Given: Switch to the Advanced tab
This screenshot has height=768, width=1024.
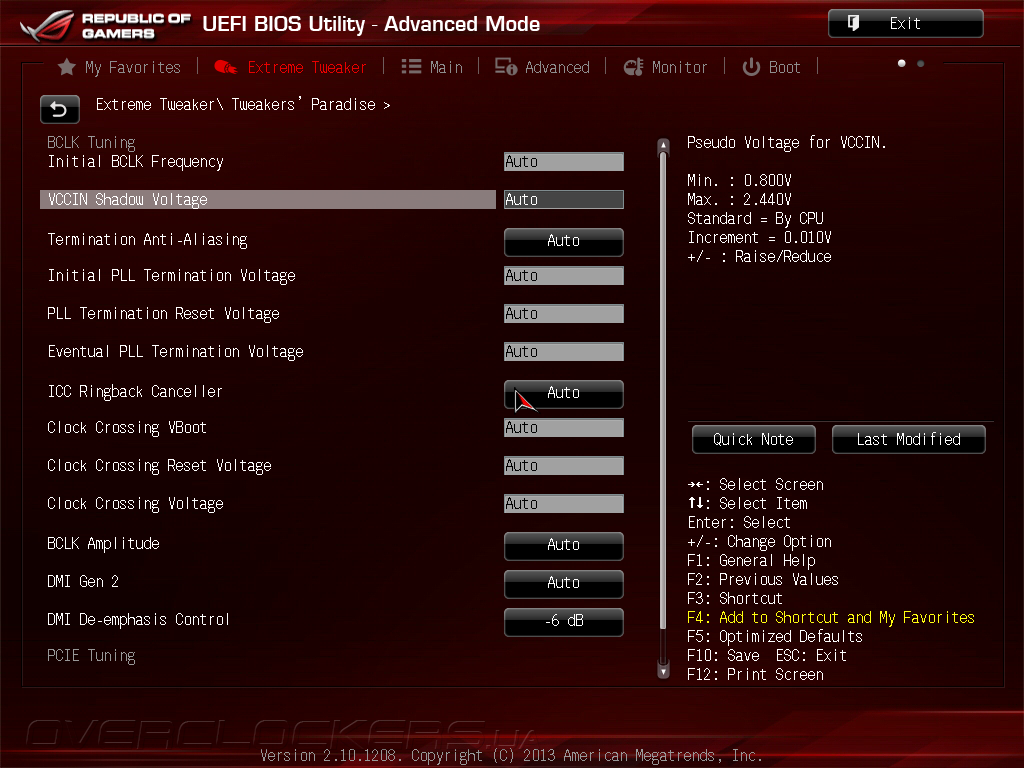Looking at the screenshot, I should click(x=542, y=67).
